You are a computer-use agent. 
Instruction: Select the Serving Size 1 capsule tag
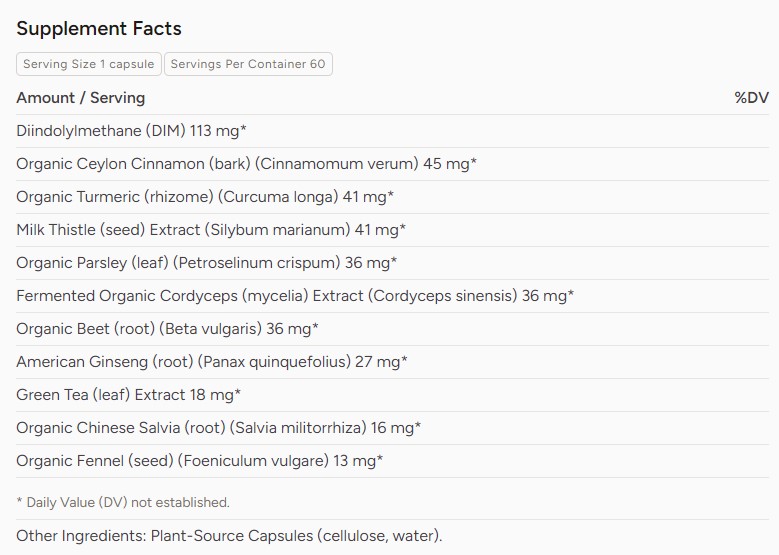[x=89, y=64]
